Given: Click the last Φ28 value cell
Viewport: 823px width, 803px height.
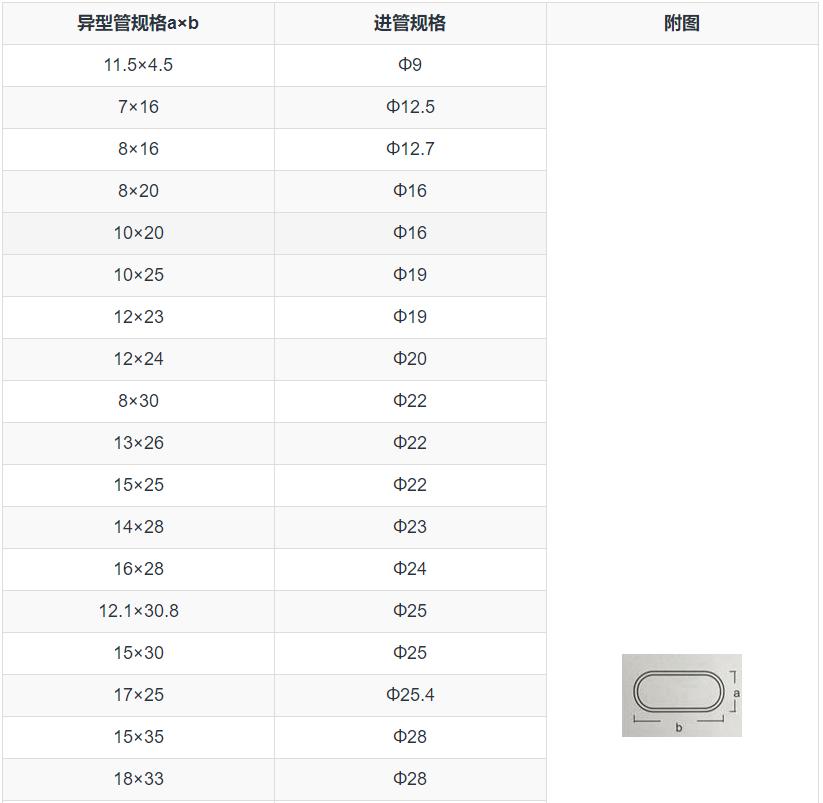Looking at the screenshot, I should point(410,778).
